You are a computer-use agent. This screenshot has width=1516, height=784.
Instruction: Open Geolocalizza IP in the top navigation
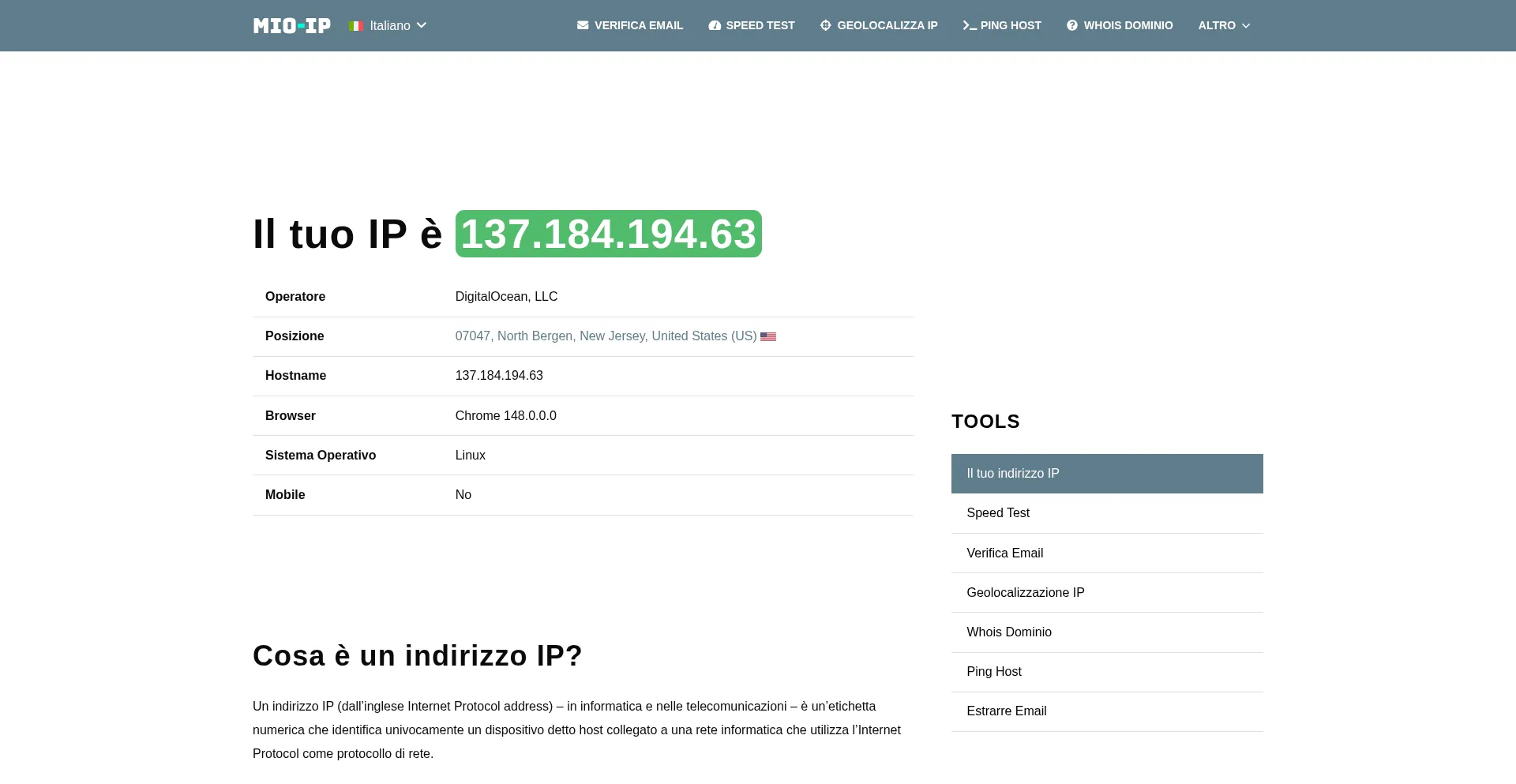(x=879, y=25)
